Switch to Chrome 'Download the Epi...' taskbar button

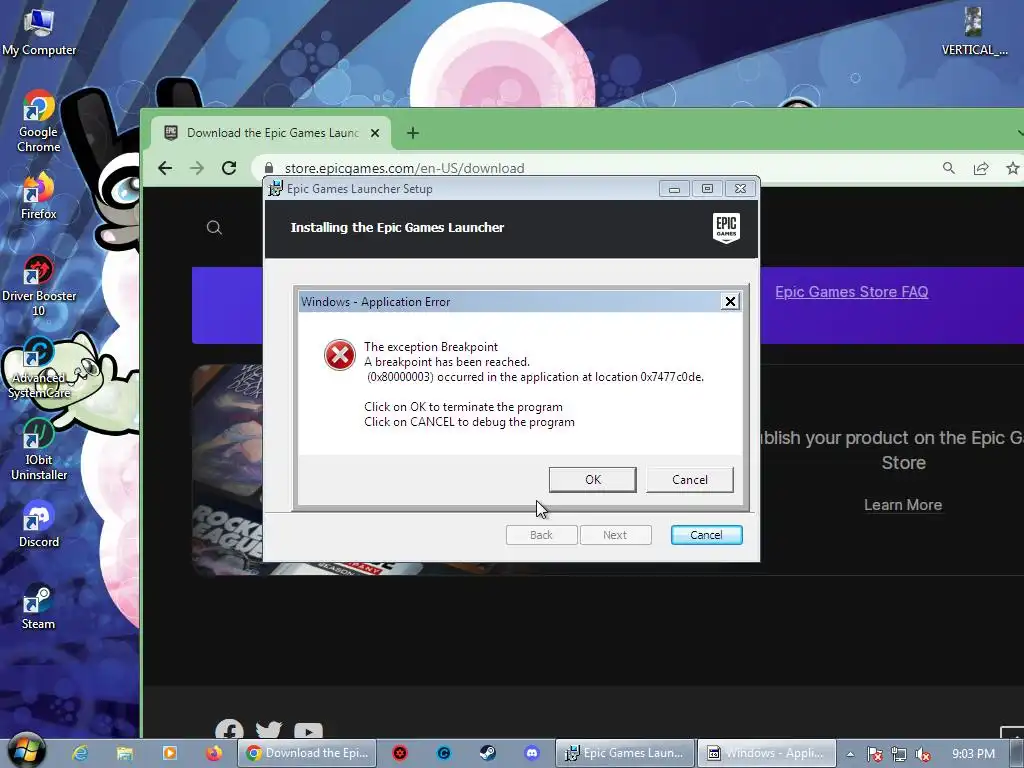point(307,753)
